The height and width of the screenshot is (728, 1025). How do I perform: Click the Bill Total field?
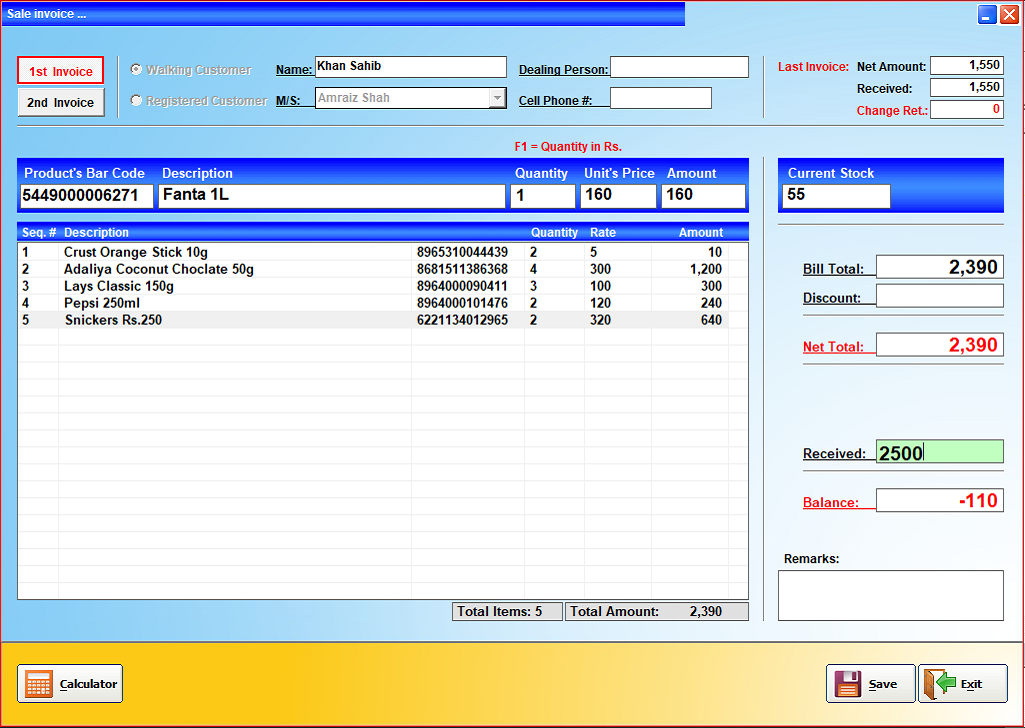(x=939, y=267)
